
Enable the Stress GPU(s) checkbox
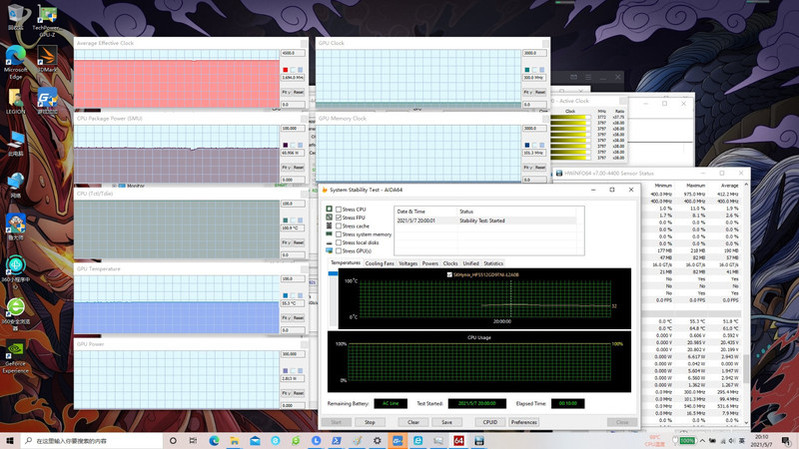coord(338,251)
